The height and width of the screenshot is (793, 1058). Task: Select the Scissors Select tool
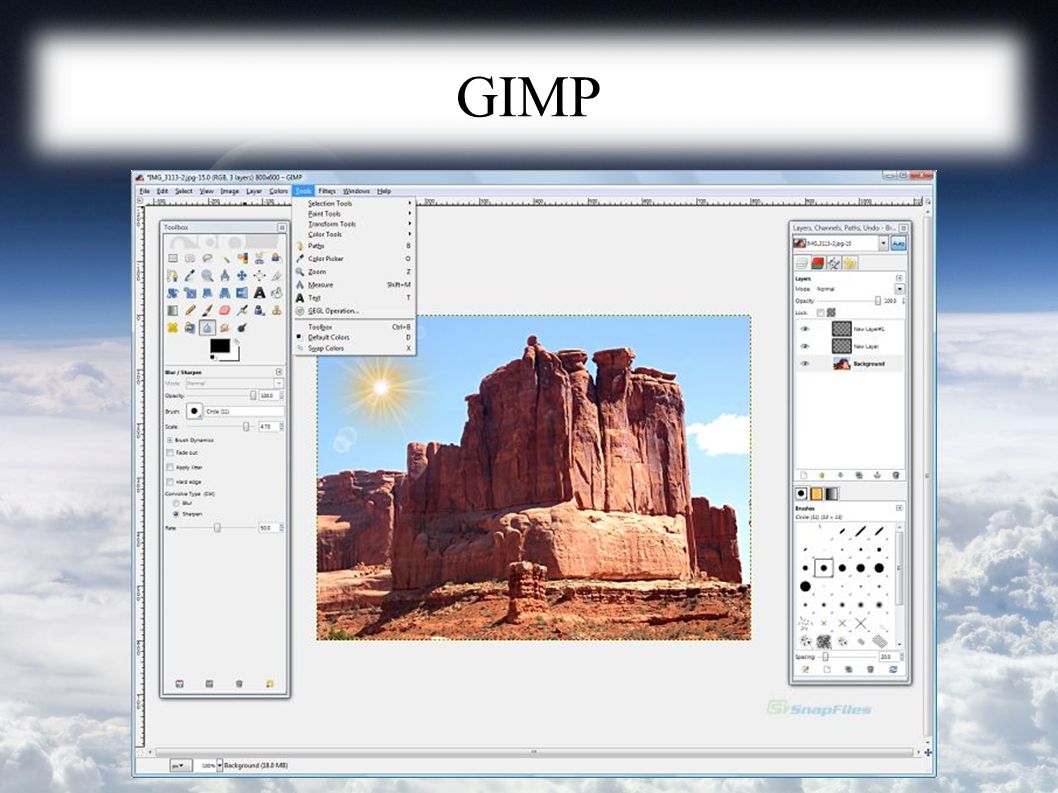[x=259, y=258]
